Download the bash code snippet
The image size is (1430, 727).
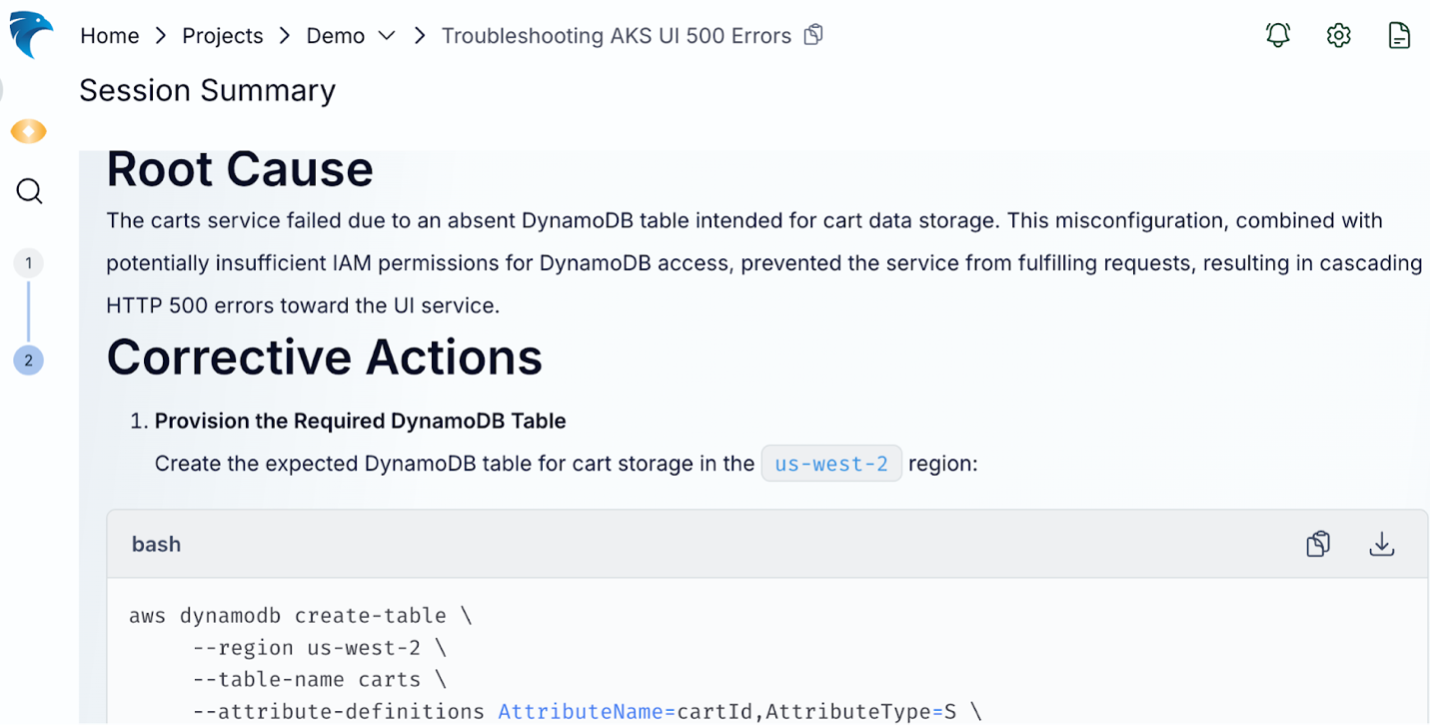coord(1381,544)
